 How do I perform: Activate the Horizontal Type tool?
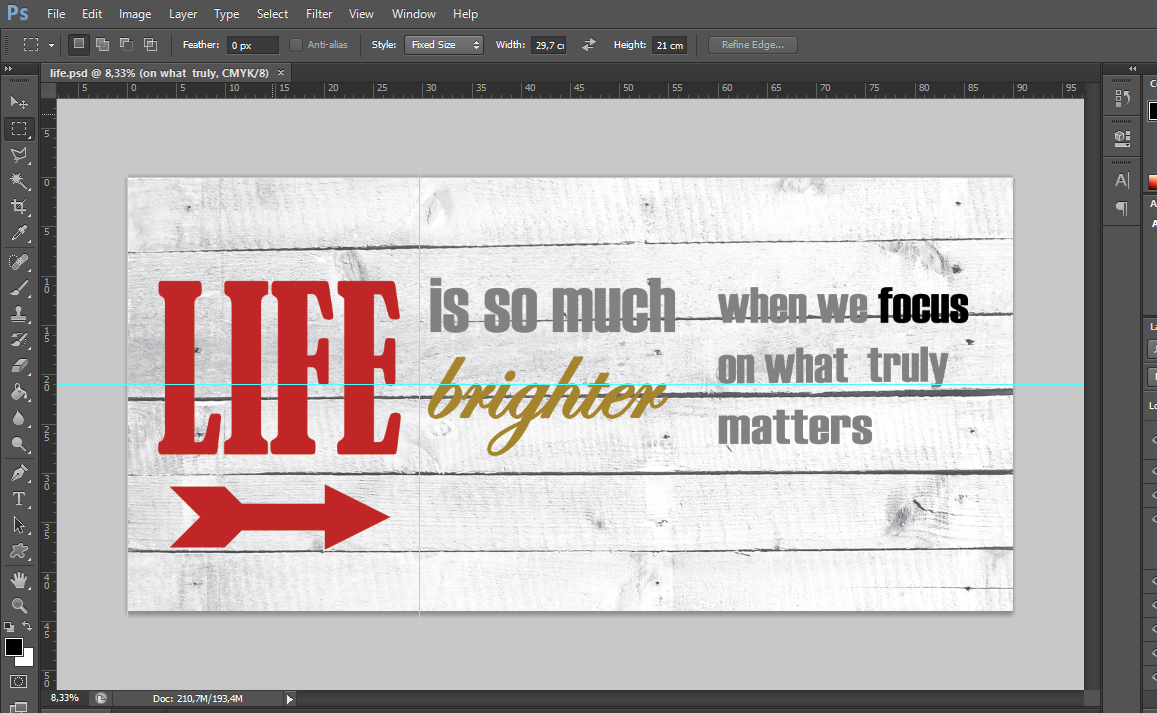pos(19,499)
